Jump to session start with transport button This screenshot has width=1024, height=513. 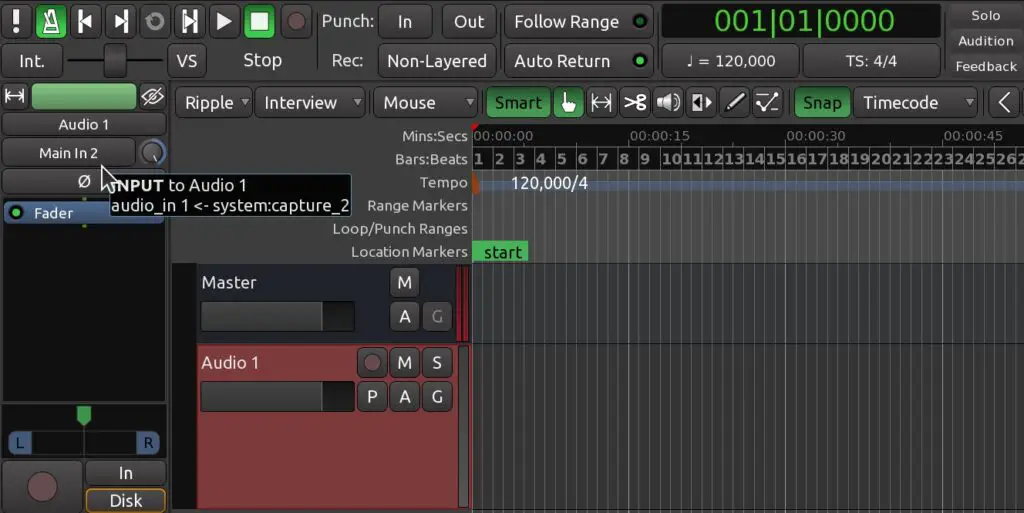(x=85, y=21)
